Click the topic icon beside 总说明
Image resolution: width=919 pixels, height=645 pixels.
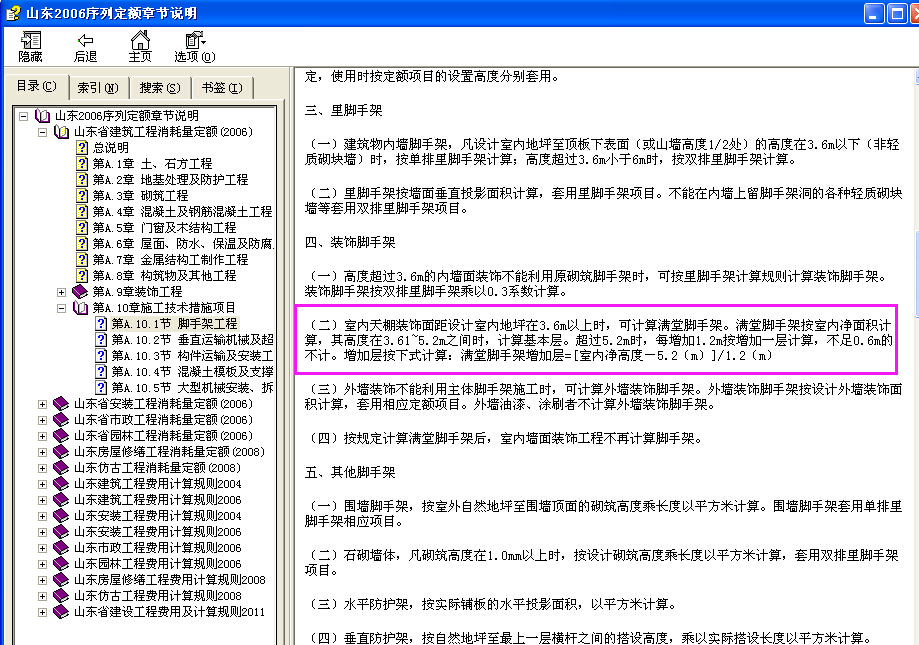tap(83, 148)
